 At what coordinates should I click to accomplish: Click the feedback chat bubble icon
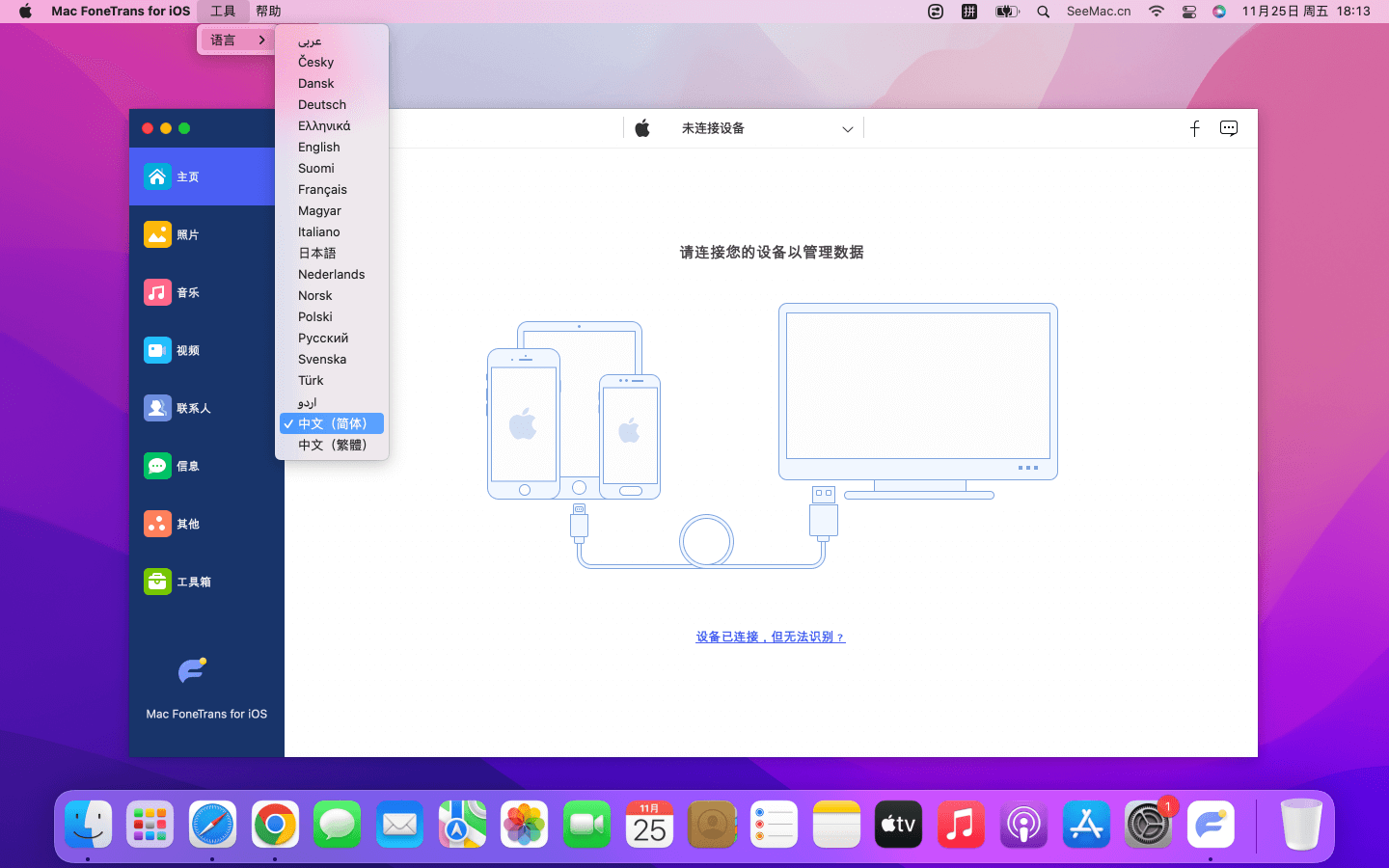click(1229, 128)
